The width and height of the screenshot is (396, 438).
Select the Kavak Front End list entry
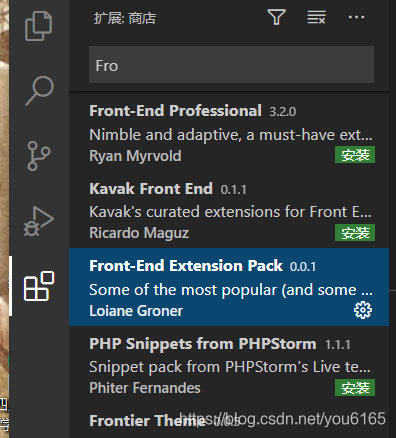point(229,209)
